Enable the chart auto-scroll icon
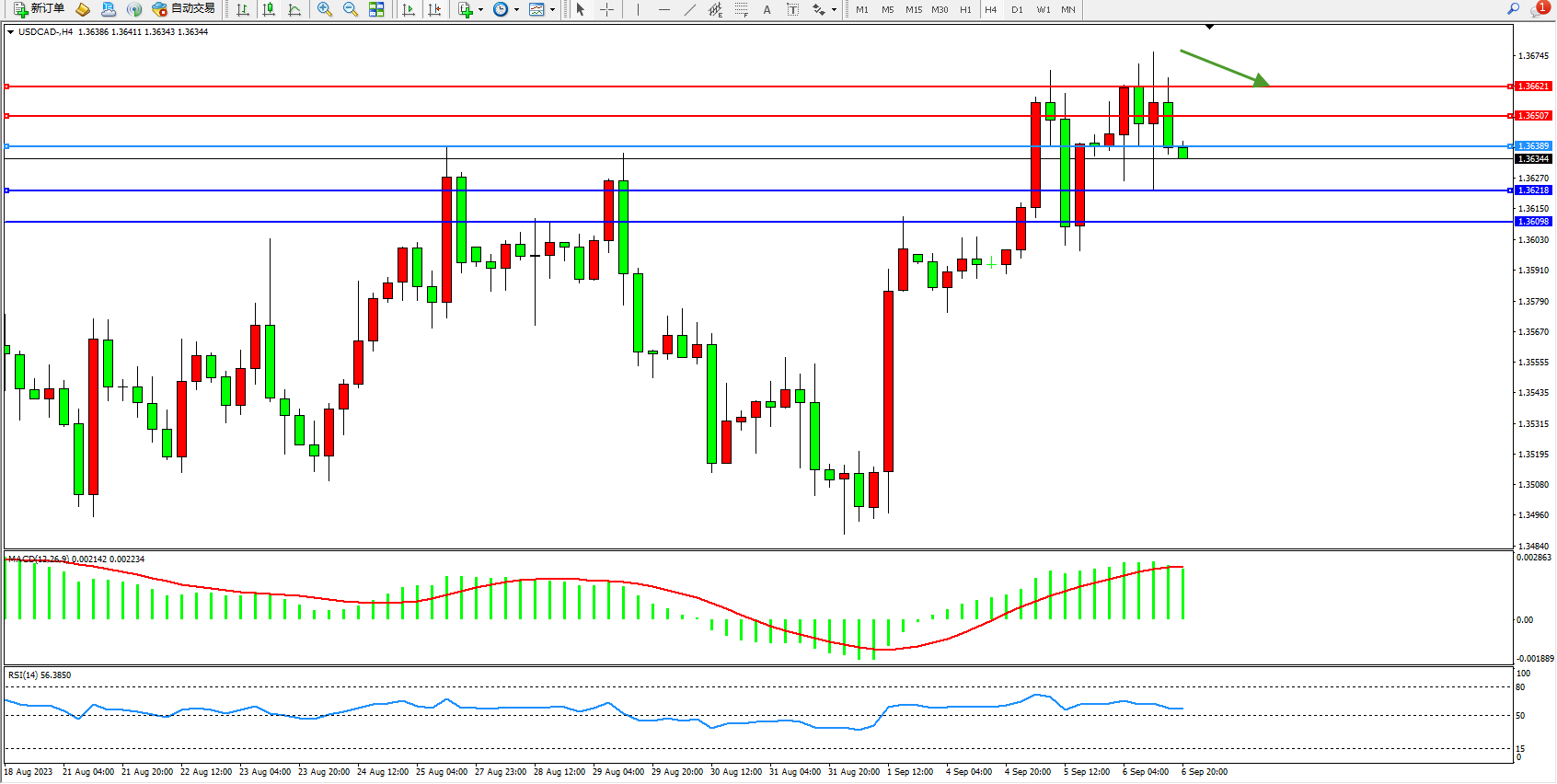The height and width of the screenshot is (784, 1557). tap(409, 9)
